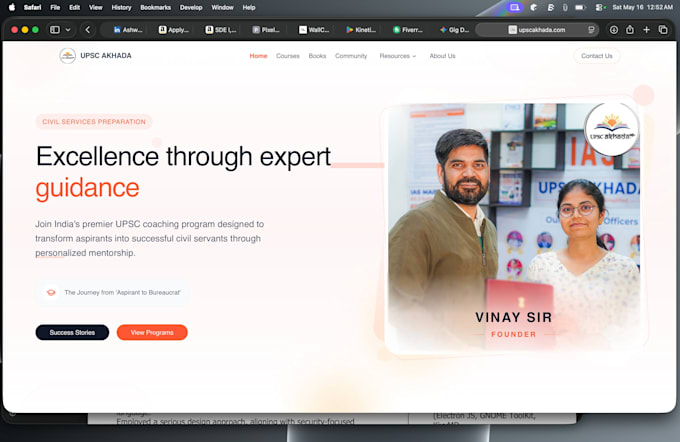This screenshot has width=680, height=442.
Task: Open the Edit menu
Action: click(75, 7)
